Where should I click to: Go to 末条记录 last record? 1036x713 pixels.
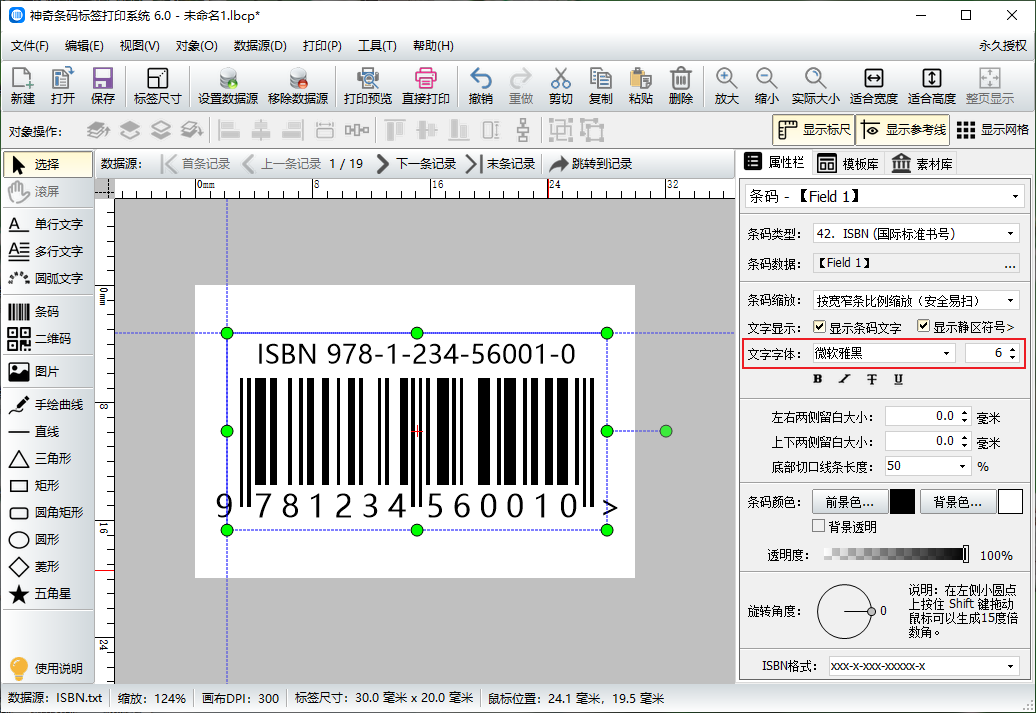click(501, 163)
